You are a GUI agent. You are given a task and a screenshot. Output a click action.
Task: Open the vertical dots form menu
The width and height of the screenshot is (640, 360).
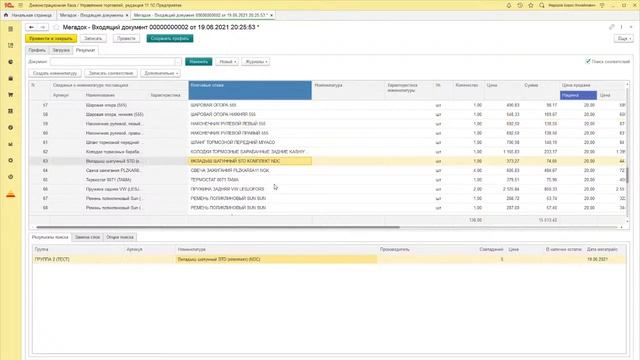(x=621, y=27)
